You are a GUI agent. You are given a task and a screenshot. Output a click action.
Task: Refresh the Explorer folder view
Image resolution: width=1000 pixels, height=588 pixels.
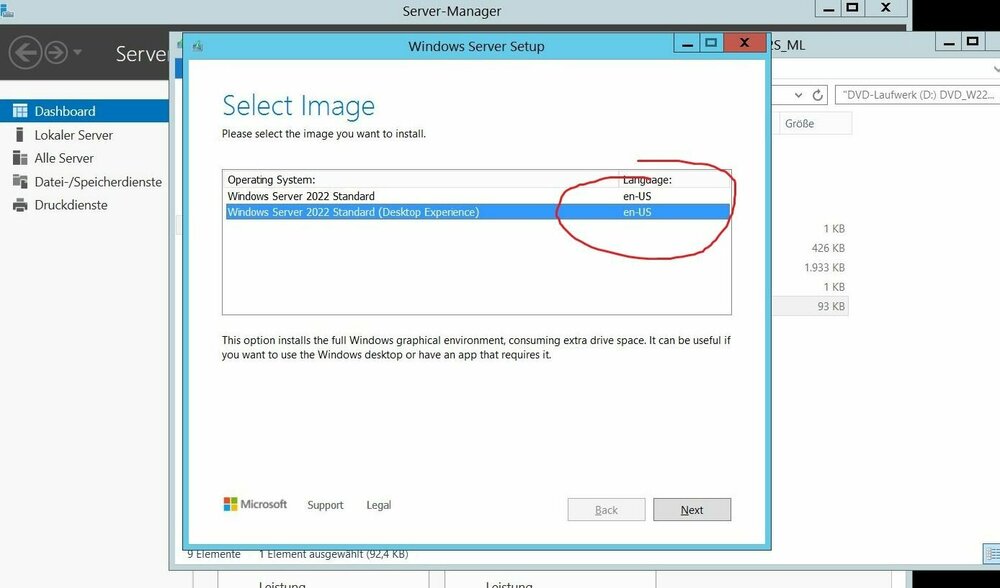[x=818, y=95]
